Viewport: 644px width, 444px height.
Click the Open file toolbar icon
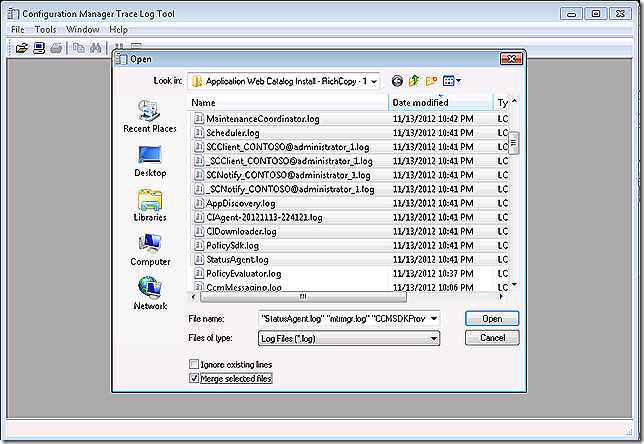[x=21, y=48]
